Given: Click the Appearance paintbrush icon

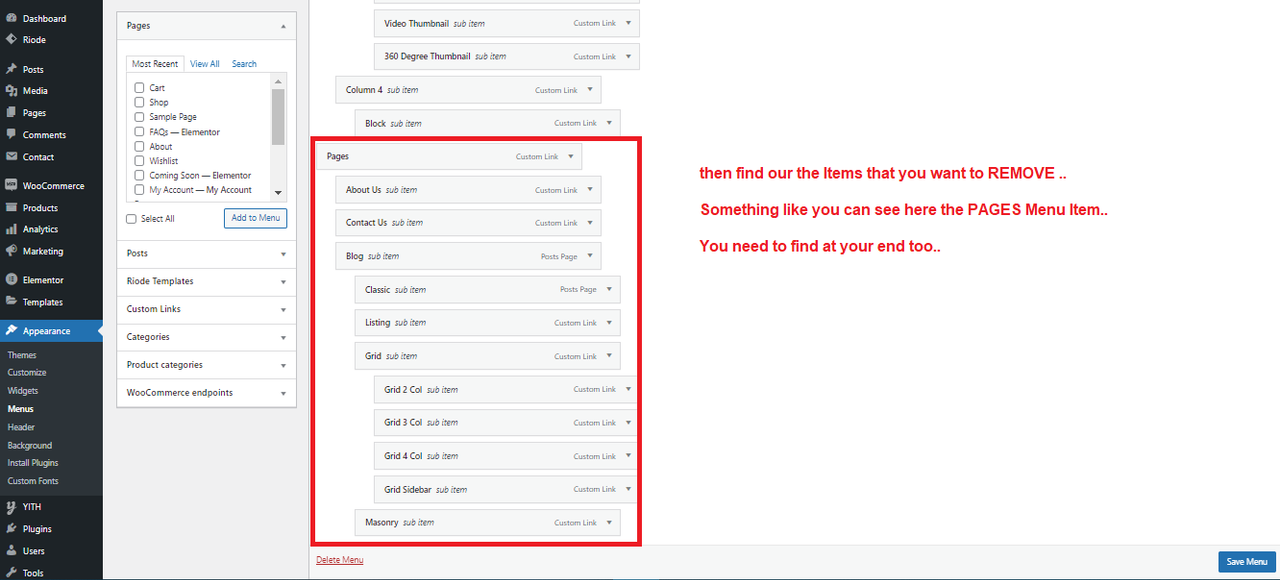Looking at the screenshot, I should coord(11,331).
